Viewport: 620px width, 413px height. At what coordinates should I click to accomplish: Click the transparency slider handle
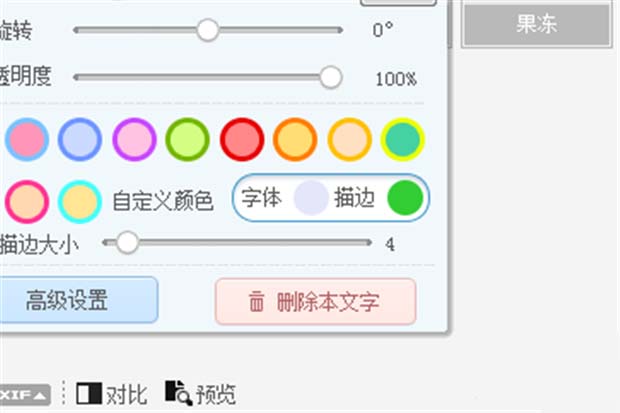pos(330,77)
